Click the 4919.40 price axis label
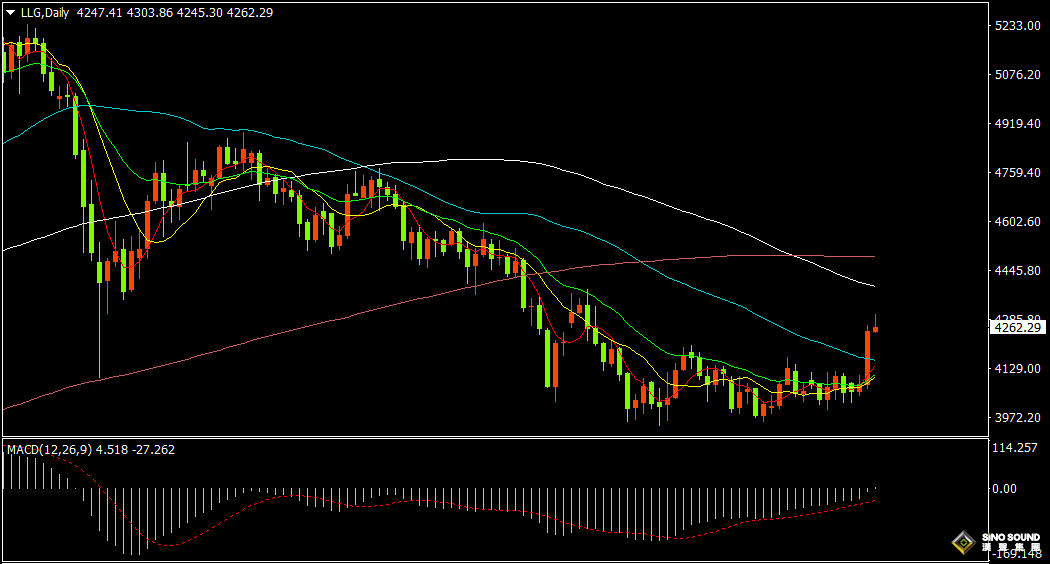This screenshot has height=564, width=1050. click(1018, 123)
